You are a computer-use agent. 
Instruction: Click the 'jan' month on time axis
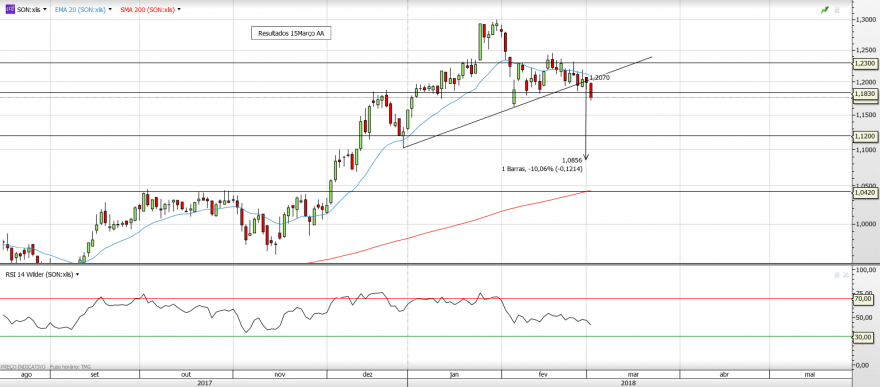click(455, 374)
